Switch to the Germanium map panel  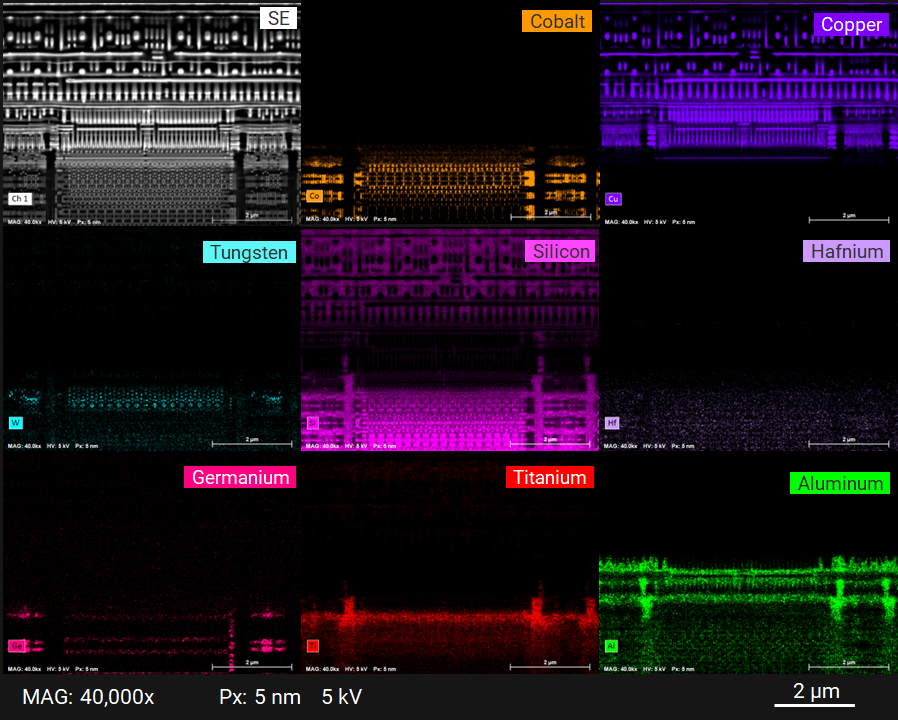(x=239, y=477)
